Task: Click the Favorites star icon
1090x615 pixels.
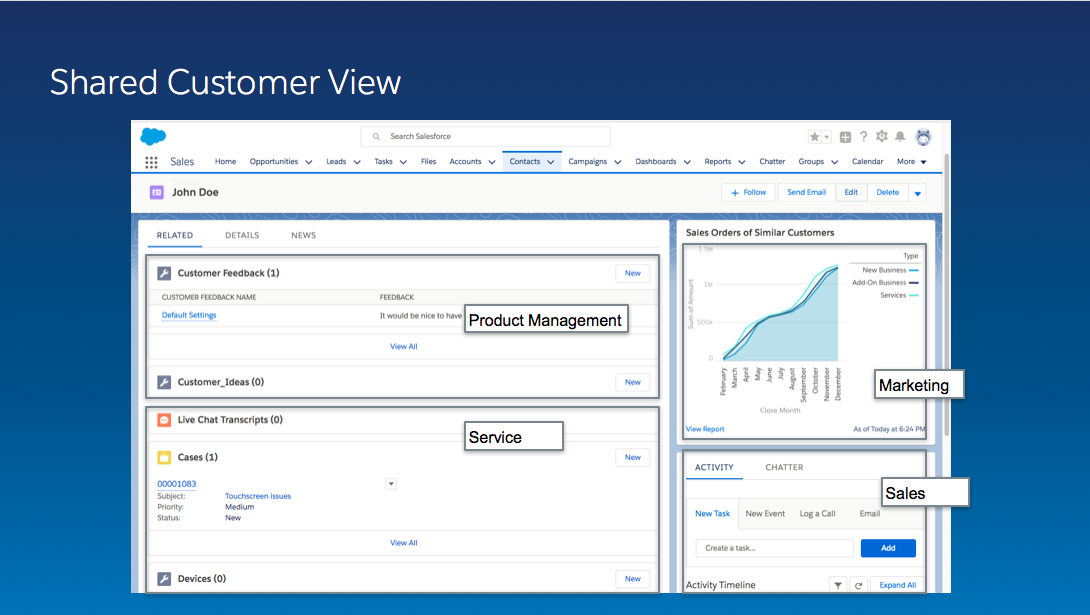Action: point(816,137)
